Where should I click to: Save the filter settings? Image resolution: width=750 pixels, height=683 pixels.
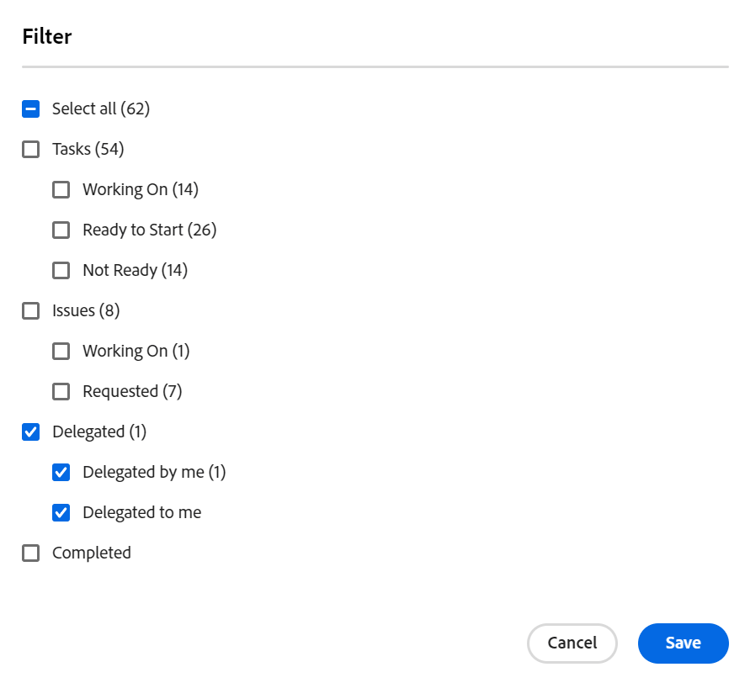[683, 643]
